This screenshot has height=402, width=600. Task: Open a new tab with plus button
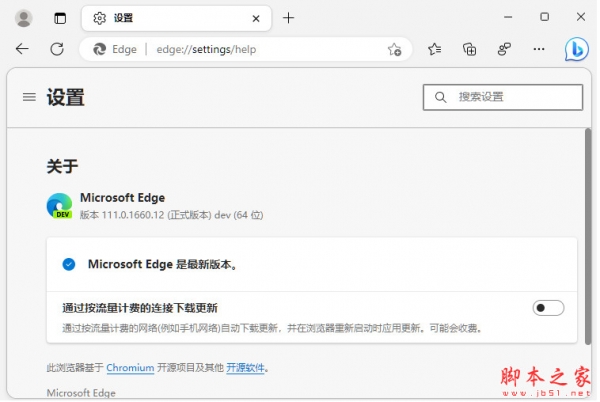[289, 18]
